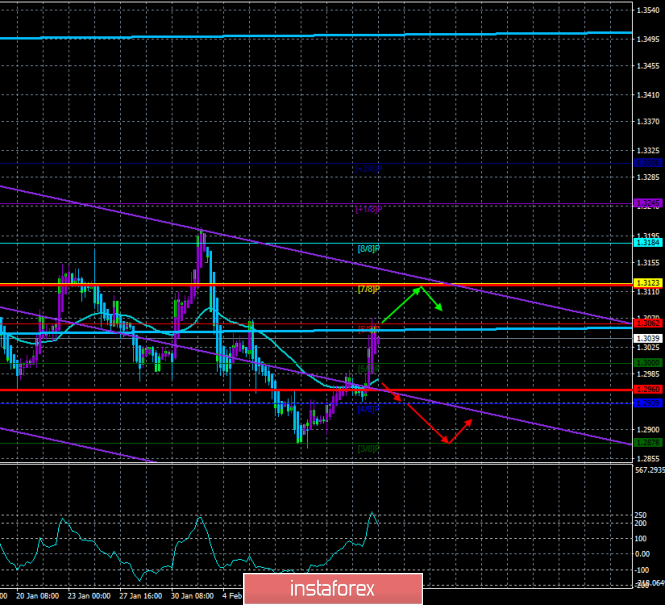Viewport: 665px width, 605px height.
Task: Click the 1.2985 price axis label
Action: (648, 374)
